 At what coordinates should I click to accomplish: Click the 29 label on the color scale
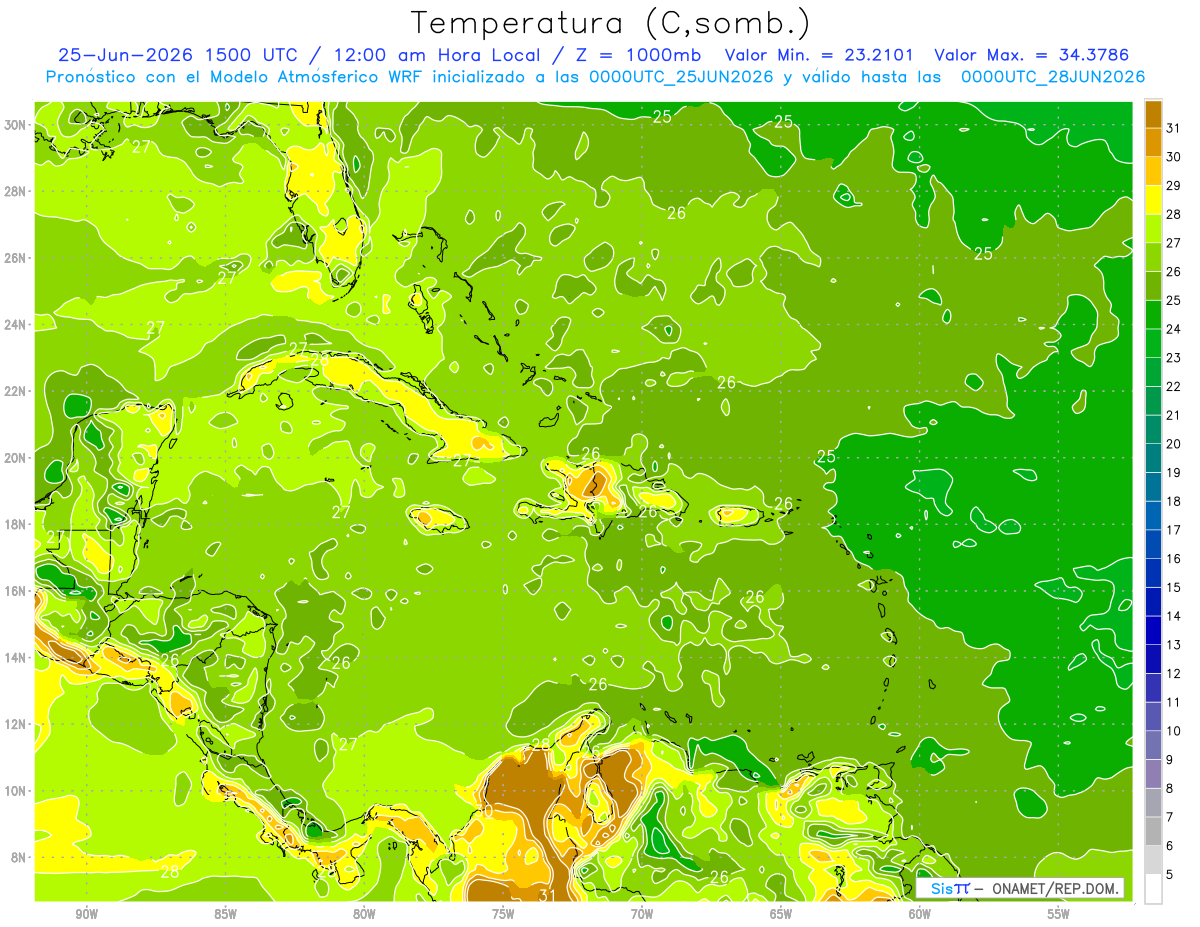click(1174, 186)
